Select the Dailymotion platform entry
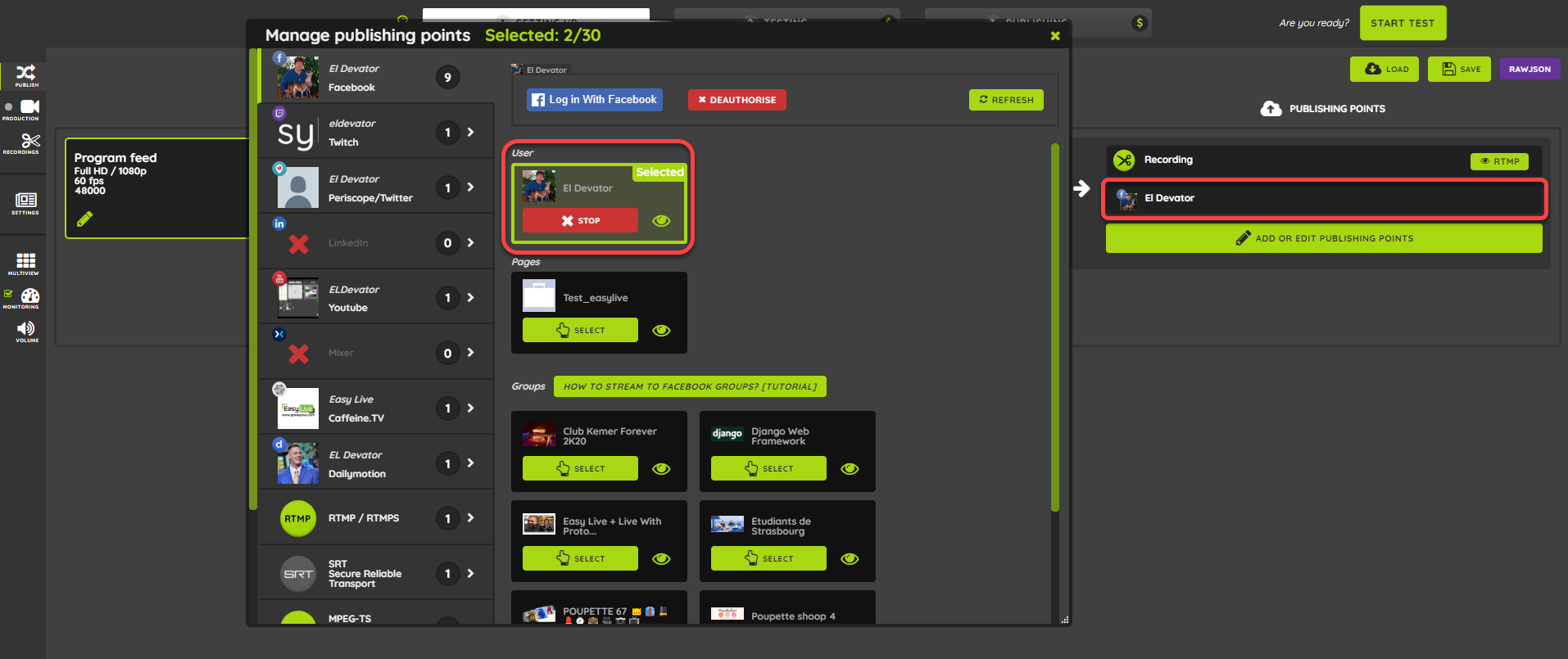 pyautogui.click(x=377, y=463)
